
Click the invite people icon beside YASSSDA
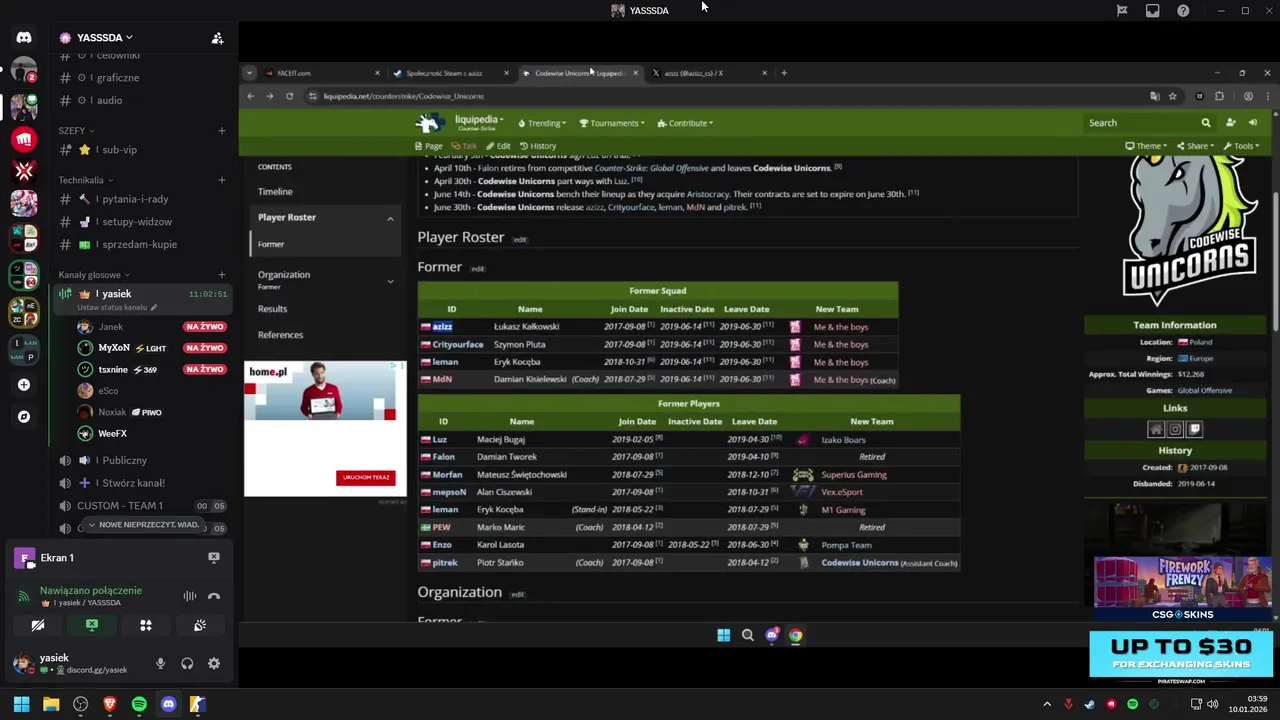pyautogui.click(x=217, y=38)
